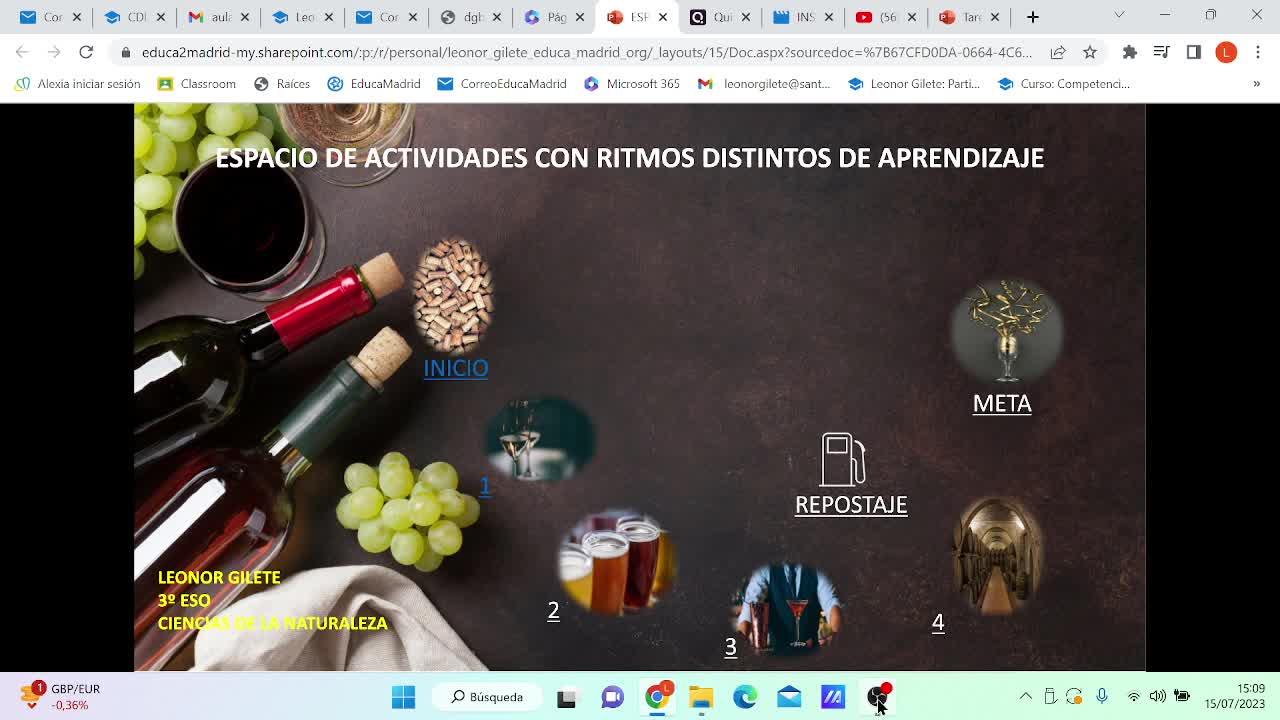Toggle the Chrome side panel
Viewport: 1280px width, 720px height.
pyautogui.click(x=1194, y=52)
